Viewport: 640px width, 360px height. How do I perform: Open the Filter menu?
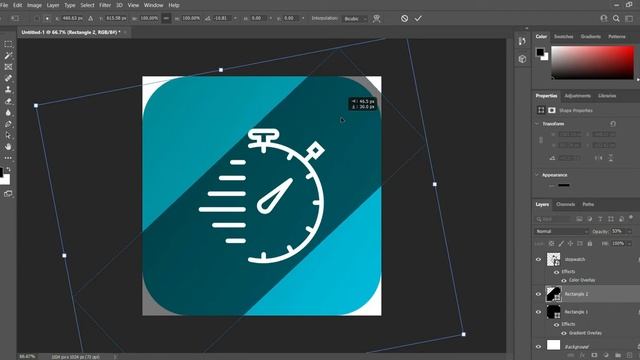pyautogui.click(x=105, y=5)
